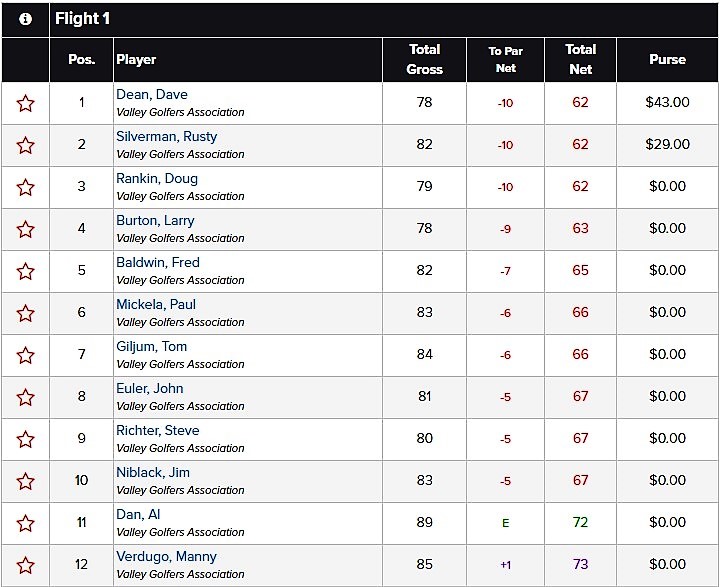Click star icon beside Richter, Steve
Image resolution: width=720 pixels, height=587 pixels.
[x=25, y=440]
